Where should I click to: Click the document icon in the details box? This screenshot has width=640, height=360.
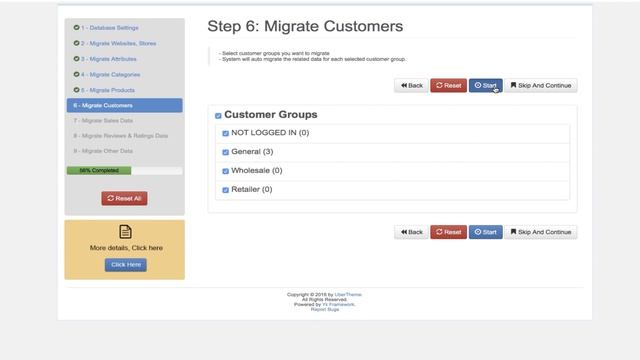pos(125,231)
